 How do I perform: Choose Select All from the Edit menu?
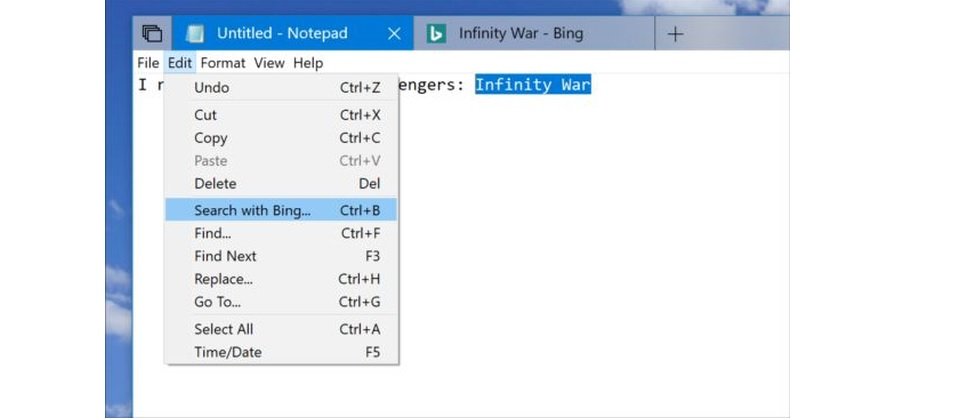pos(281,329)
